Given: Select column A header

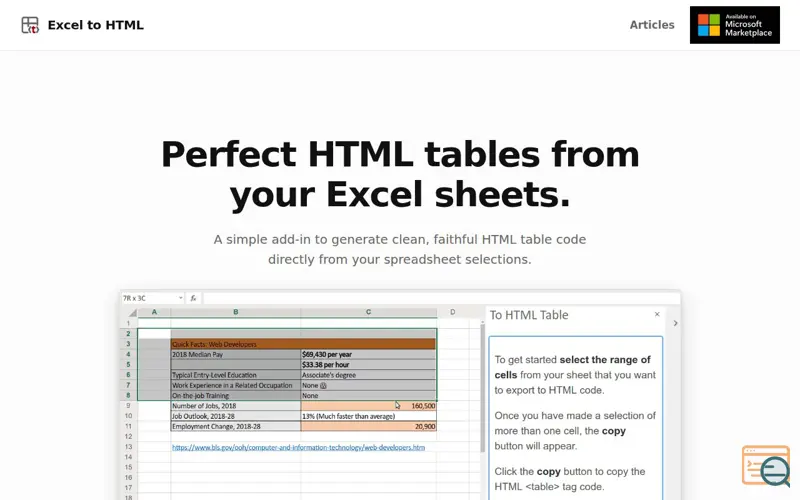Looking at the screenshot, I should [x=154, y=312].
